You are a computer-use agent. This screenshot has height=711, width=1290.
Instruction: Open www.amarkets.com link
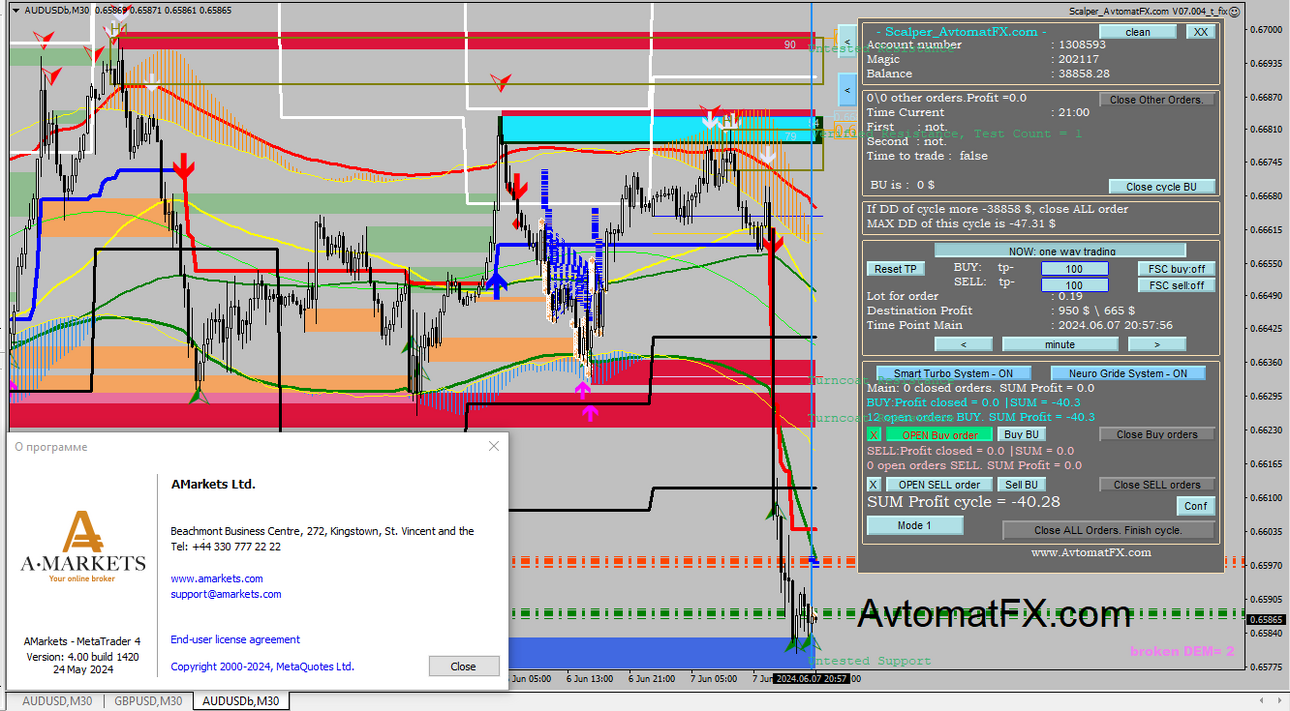tap(217, 579)
